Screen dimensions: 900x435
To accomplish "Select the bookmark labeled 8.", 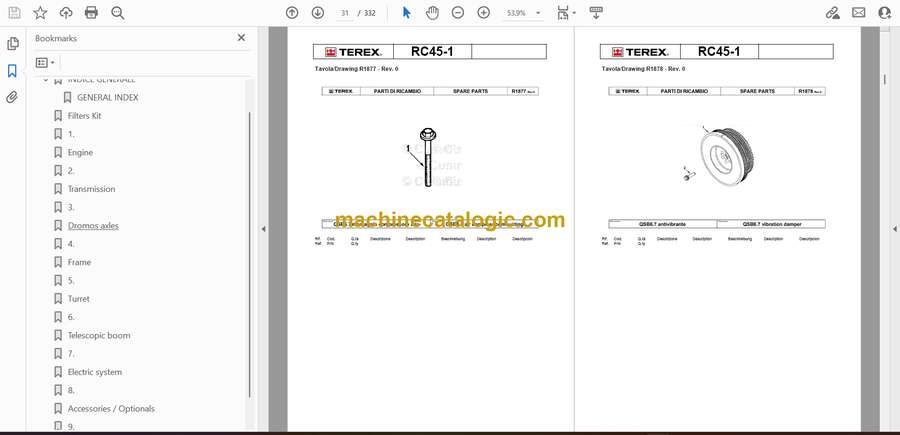I will click(x=71, y=390).
